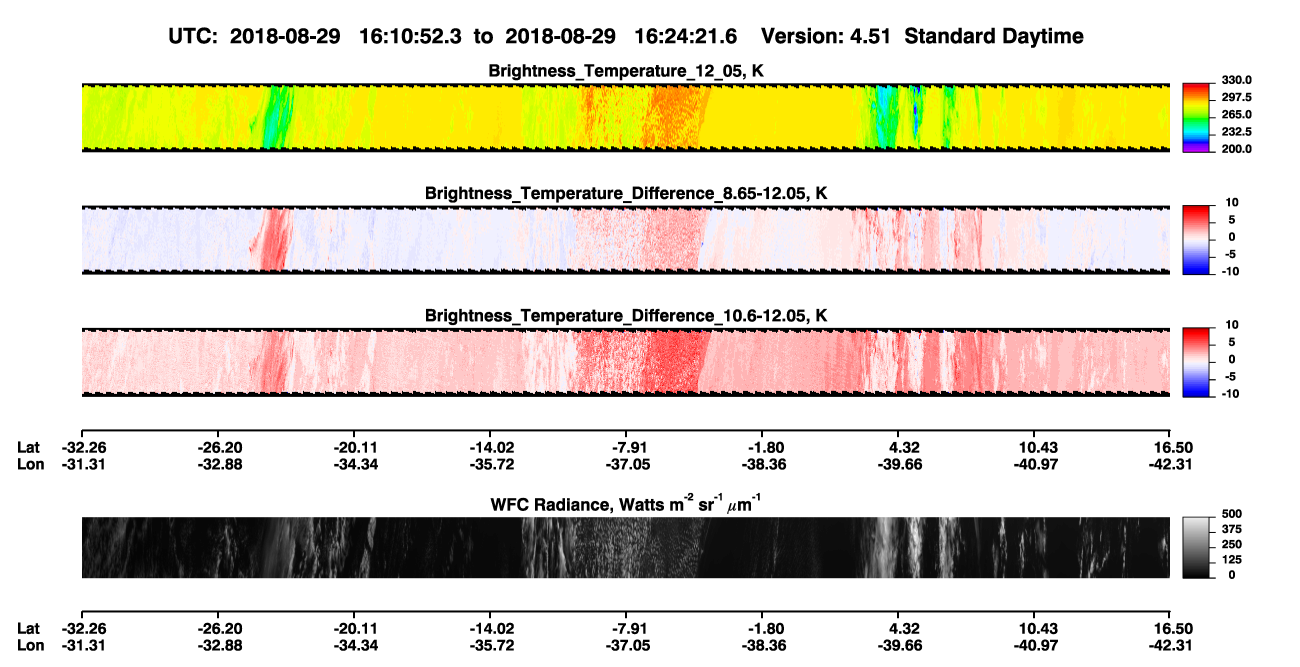
Task: Click the WFC Radiance grayscale bar
Action: (1194, 547)
